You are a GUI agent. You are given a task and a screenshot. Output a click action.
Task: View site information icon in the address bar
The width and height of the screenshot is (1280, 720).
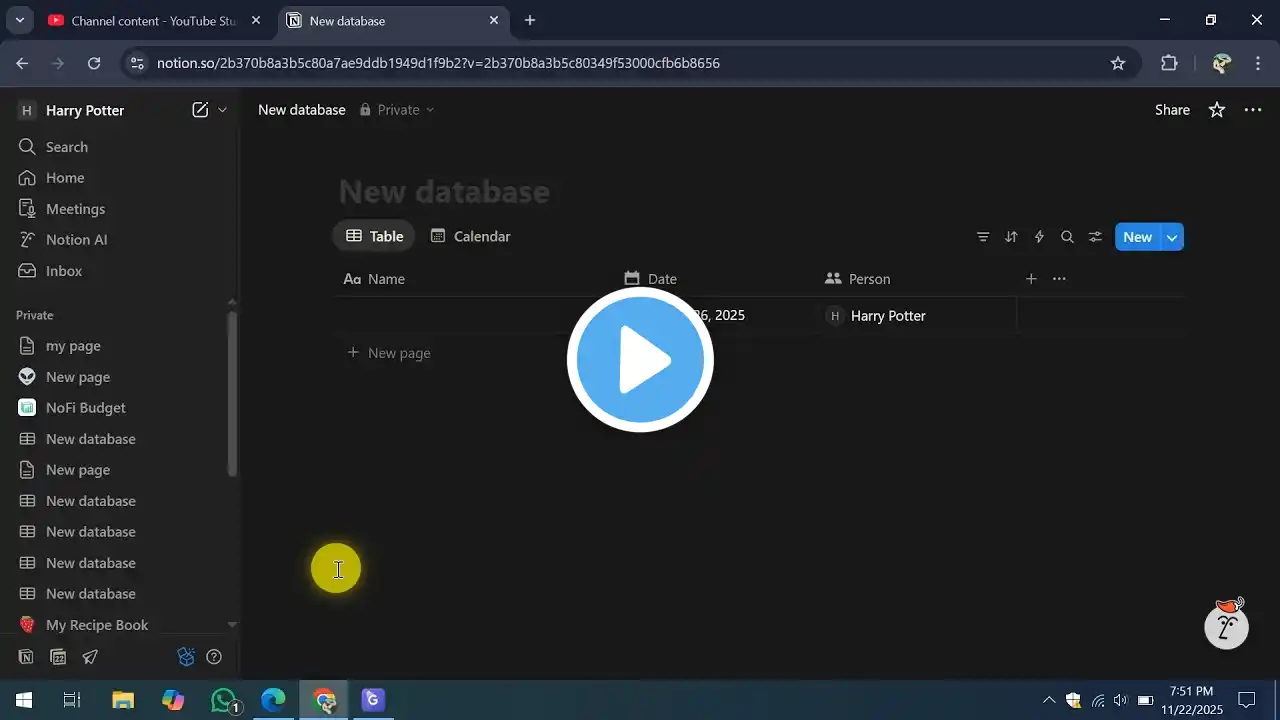[137, 63]
